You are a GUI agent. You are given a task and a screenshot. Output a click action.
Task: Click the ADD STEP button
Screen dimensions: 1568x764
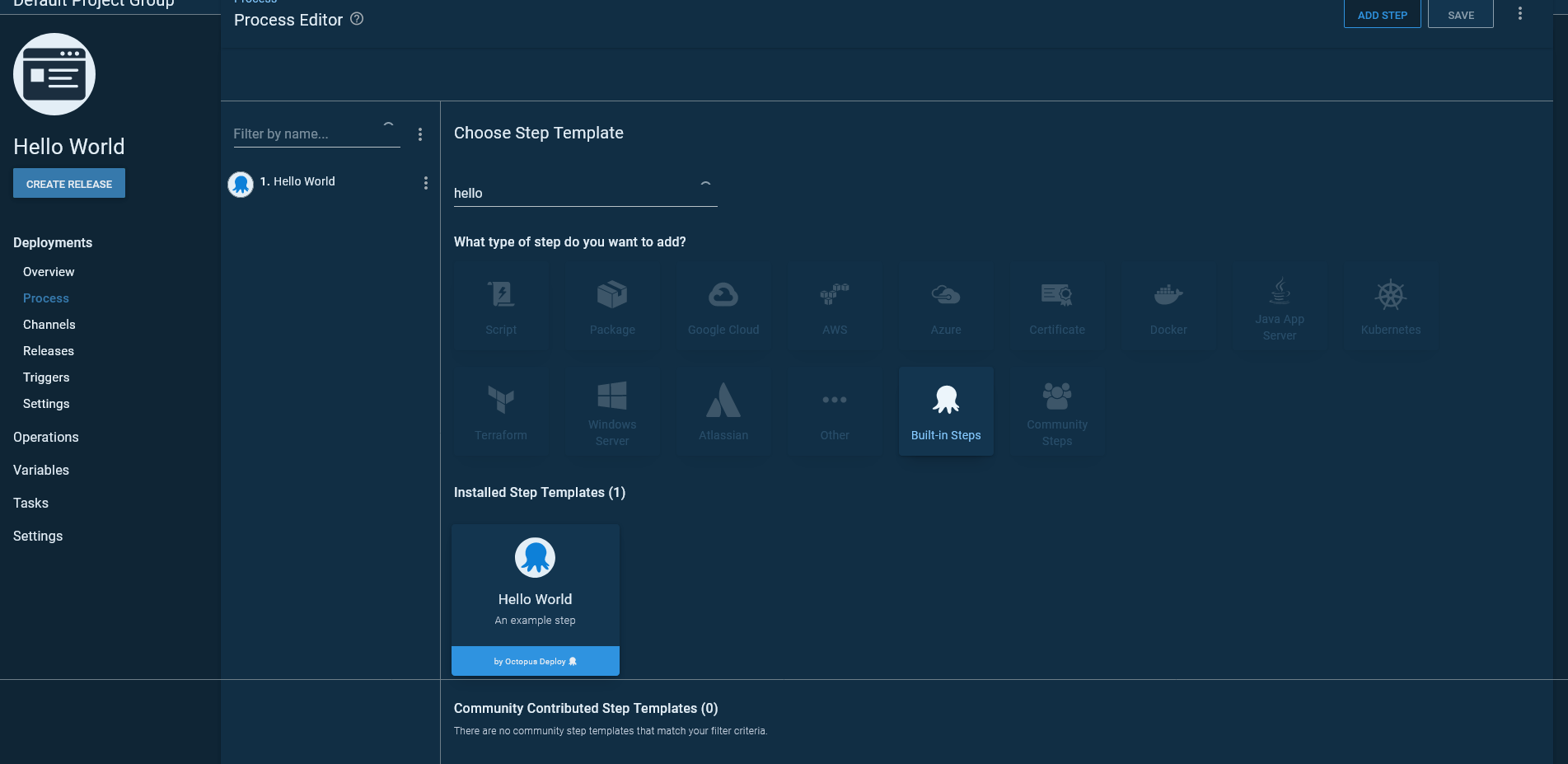[1383, 14]
